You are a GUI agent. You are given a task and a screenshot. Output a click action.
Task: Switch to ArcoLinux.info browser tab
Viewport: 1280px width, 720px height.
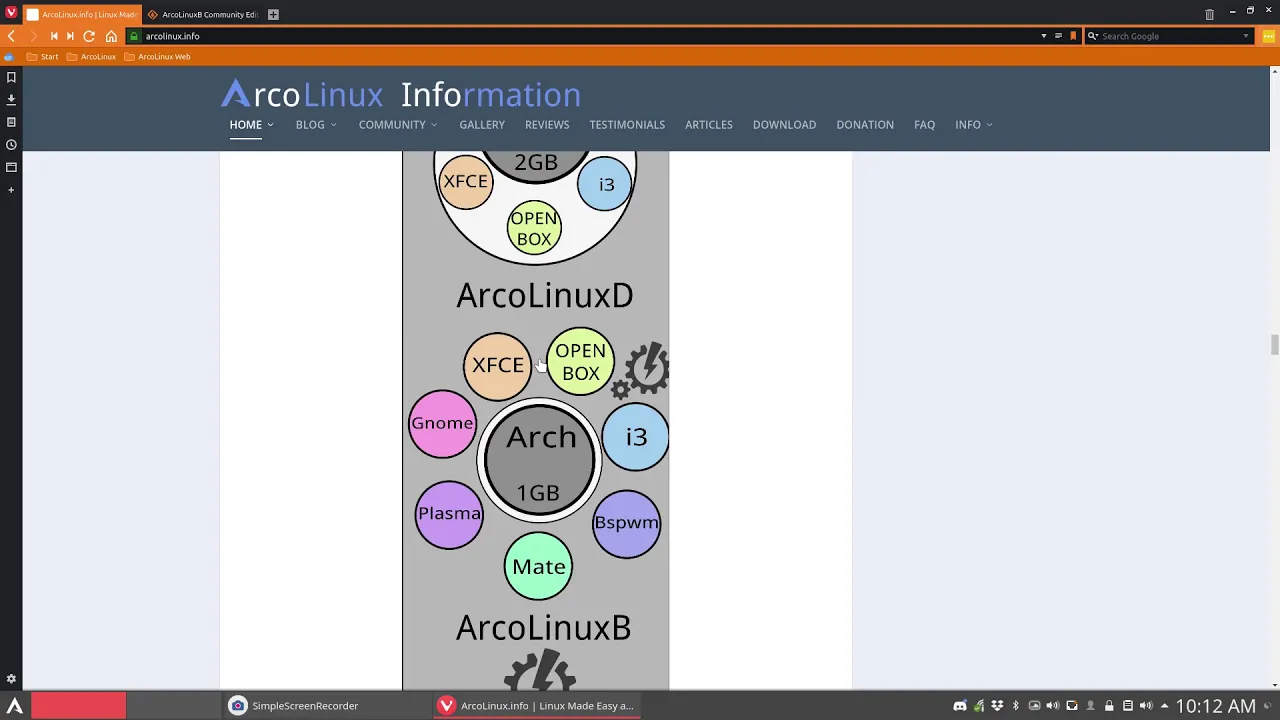pos(83,14)
